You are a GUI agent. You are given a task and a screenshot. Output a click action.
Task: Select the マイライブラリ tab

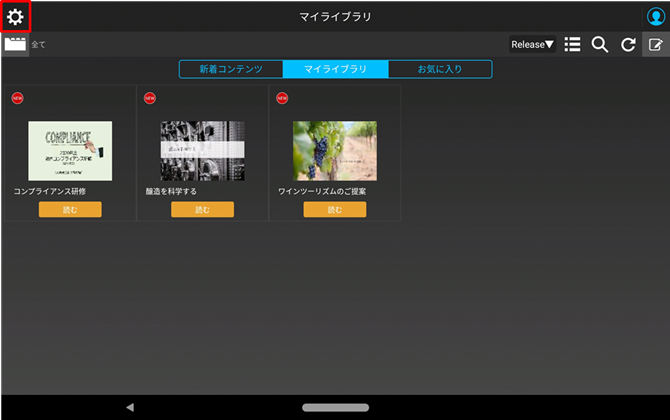coord(335,69)
